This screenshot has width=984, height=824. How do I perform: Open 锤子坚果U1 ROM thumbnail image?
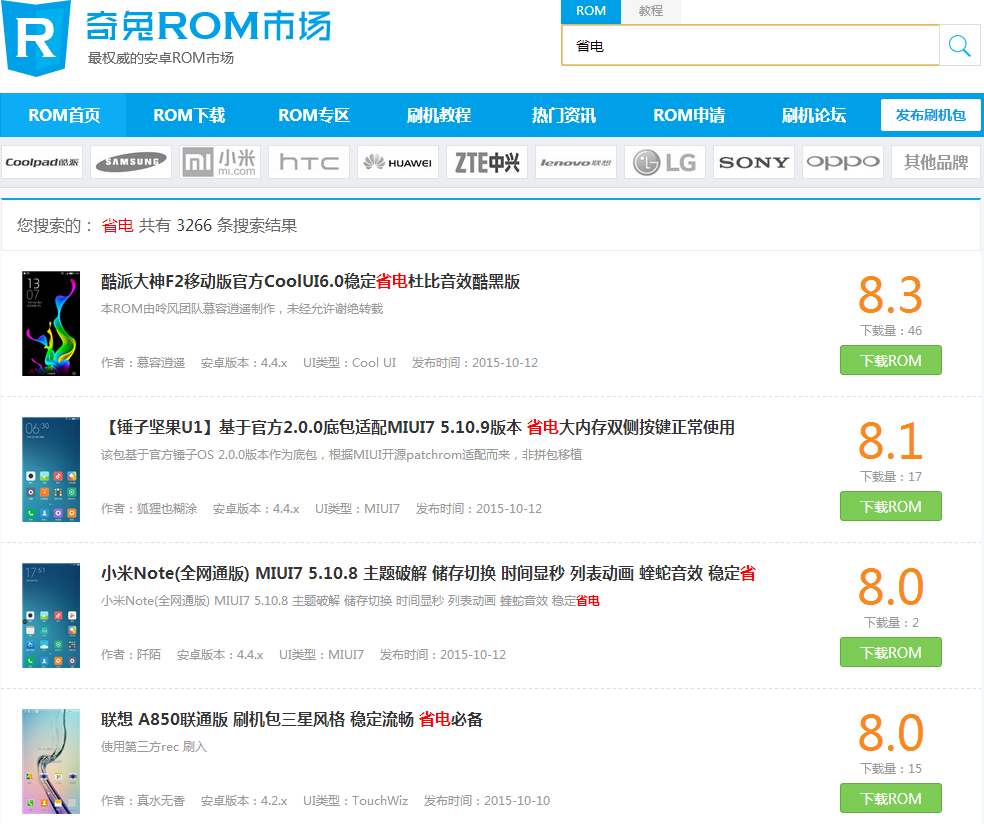click(x=51, y=469)
